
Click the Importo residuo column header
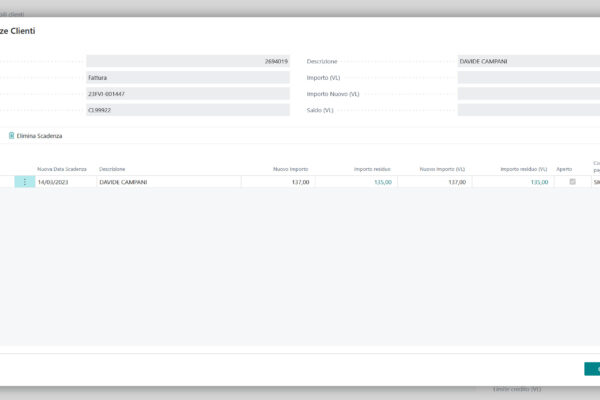tap(372, 169)
